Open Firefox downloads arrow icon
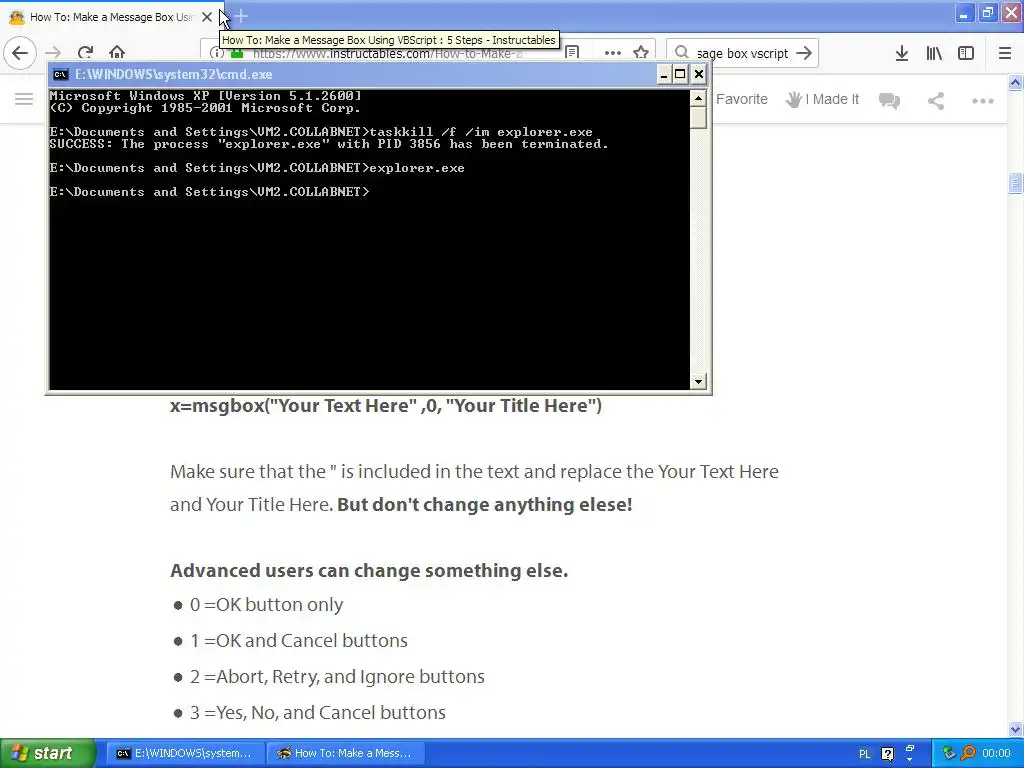The image size is (1024, 768). (902, 53)
